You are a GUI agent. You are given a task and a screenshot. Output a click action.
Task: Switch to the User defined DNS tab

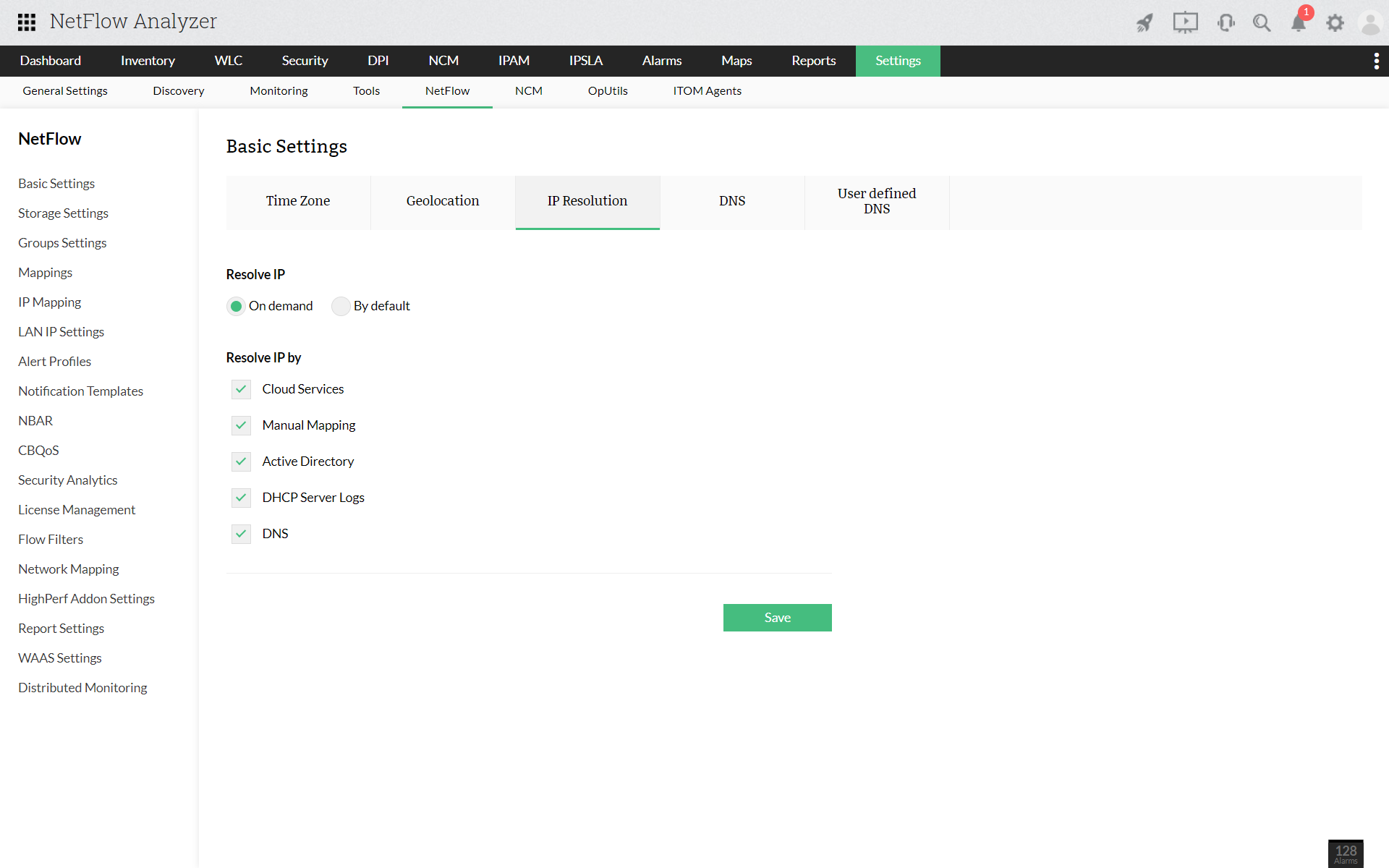877,201
